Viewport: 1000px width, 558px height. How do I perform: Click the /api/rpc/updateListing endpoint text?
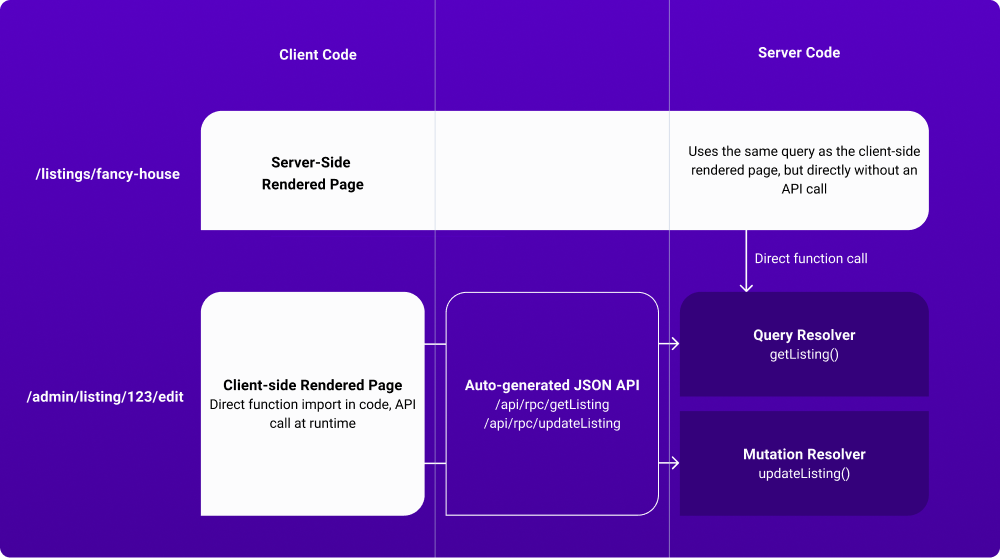click(552, 423)
